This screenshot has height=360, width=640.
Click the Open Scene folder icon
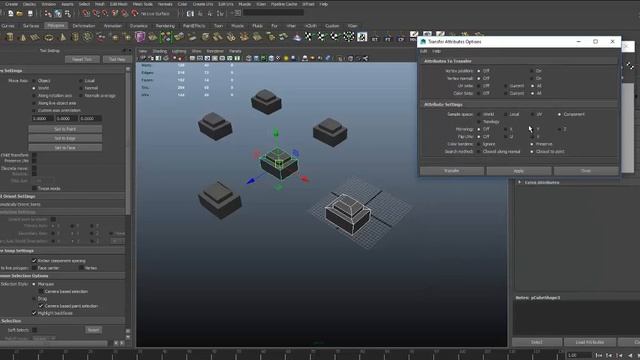coord(20,13)
